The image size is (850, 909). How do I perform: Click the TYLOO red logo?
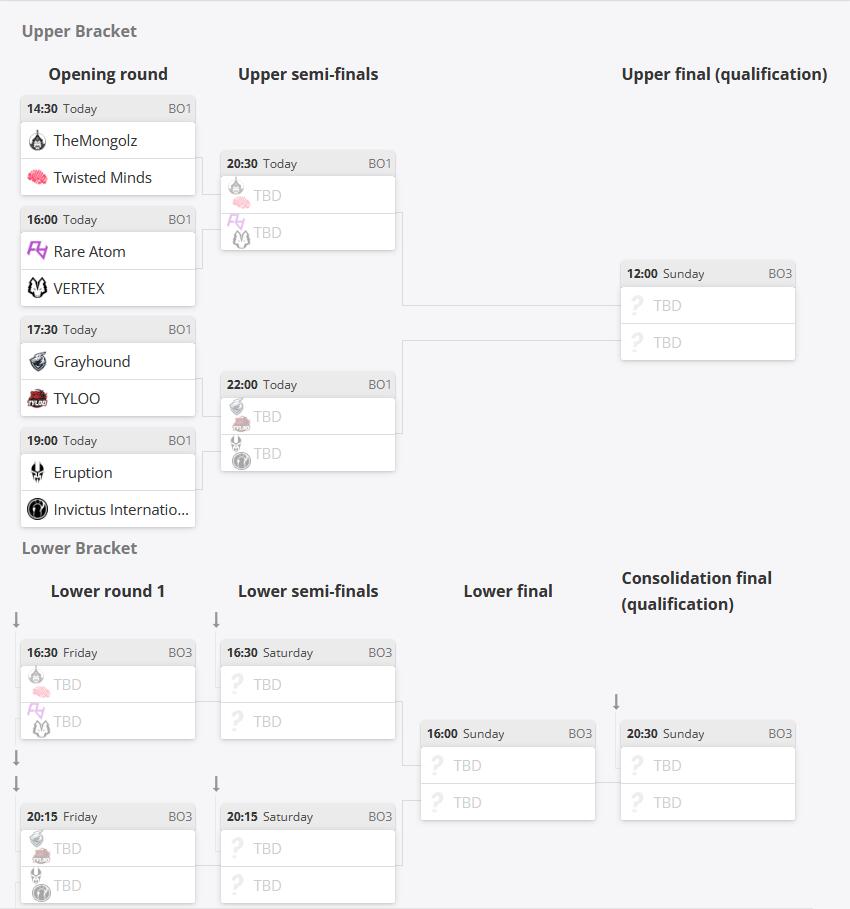pyautogui.click(x=37, y=398)
